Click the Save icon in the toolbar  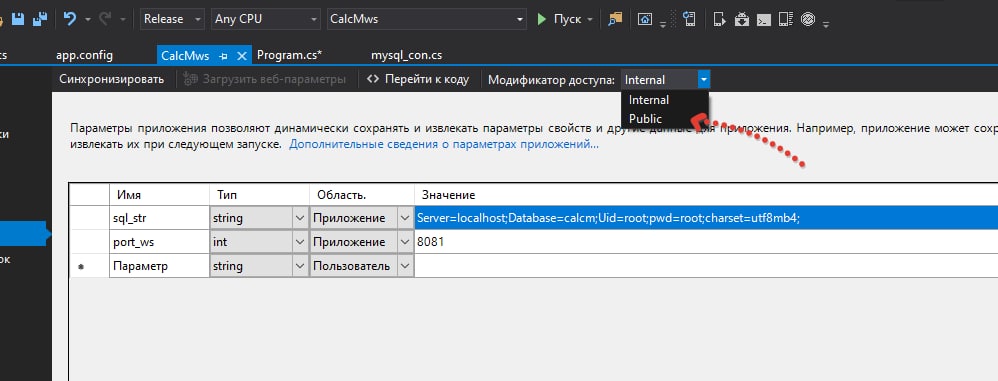click(x=18, y=19)
